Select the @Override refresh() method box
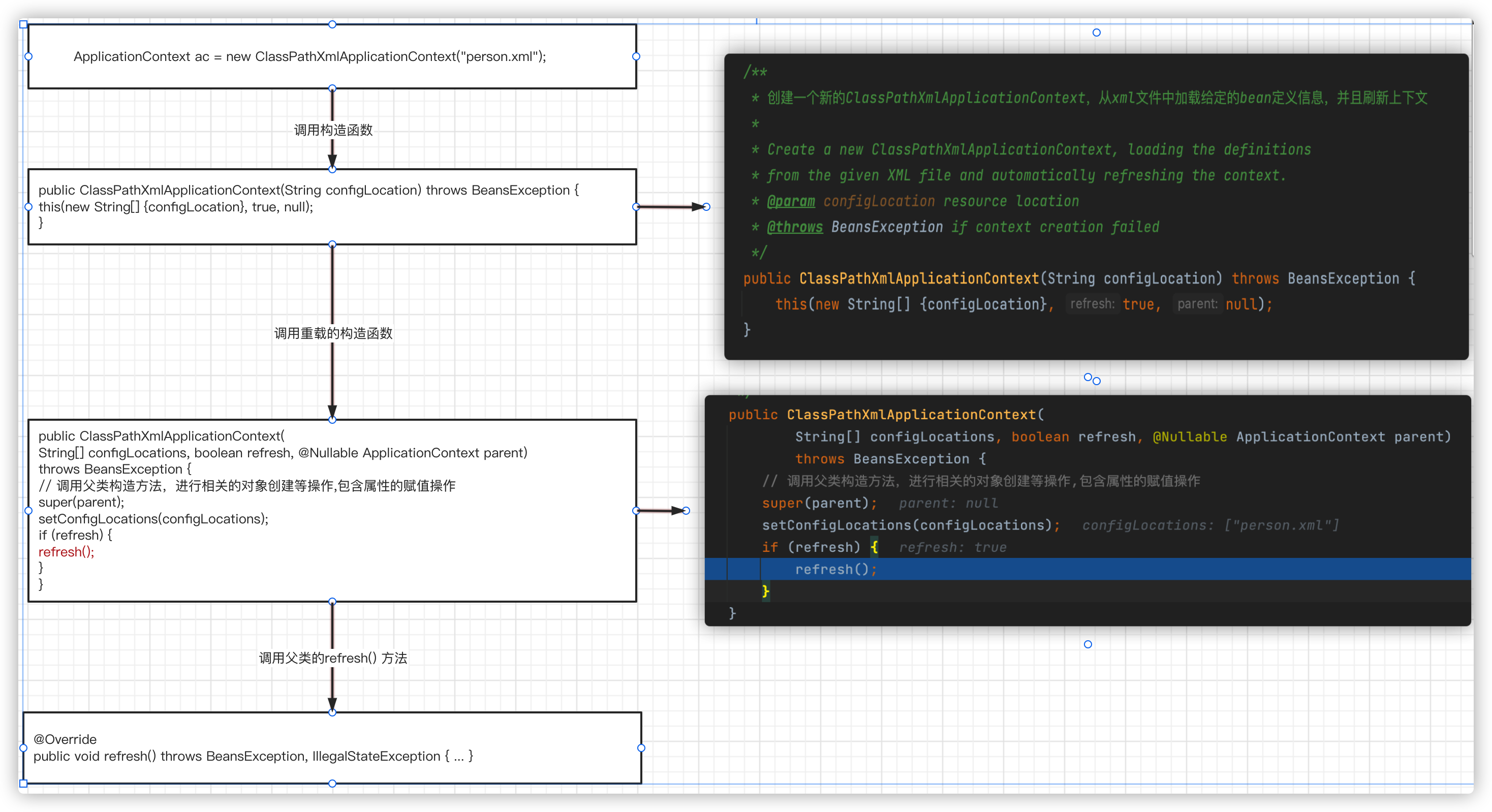This screenshot has height=812, width=1492. click(x=332, y=747)
